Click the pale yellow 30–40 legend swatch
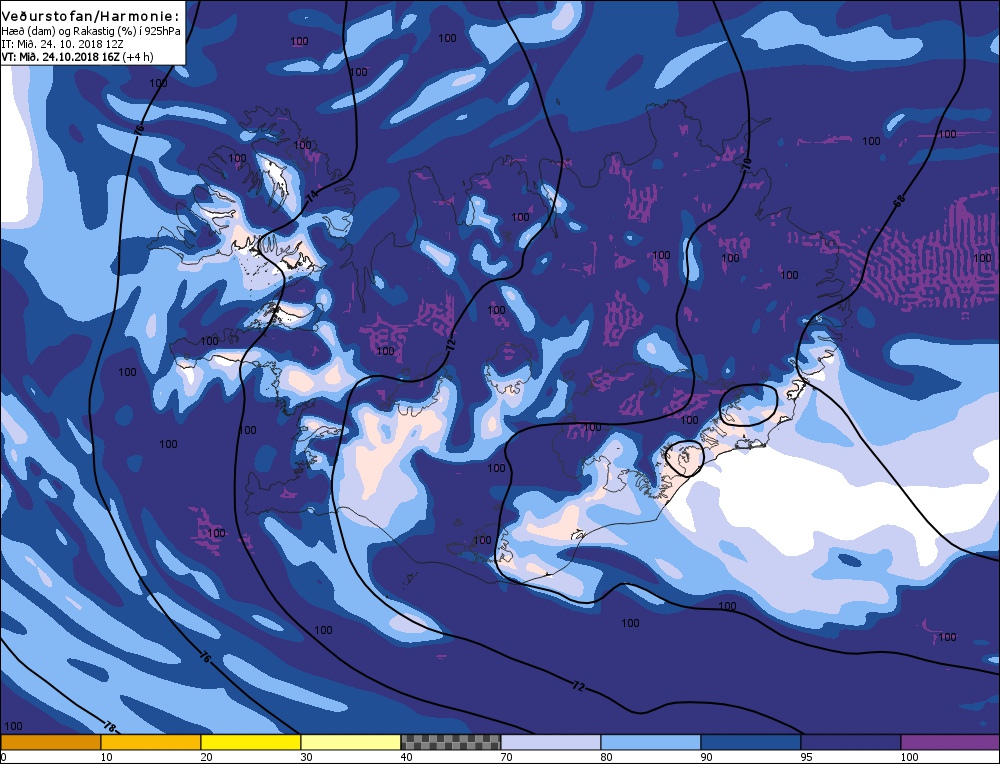The width and height of the screenshot is (1000, 764). pos(351,742)
